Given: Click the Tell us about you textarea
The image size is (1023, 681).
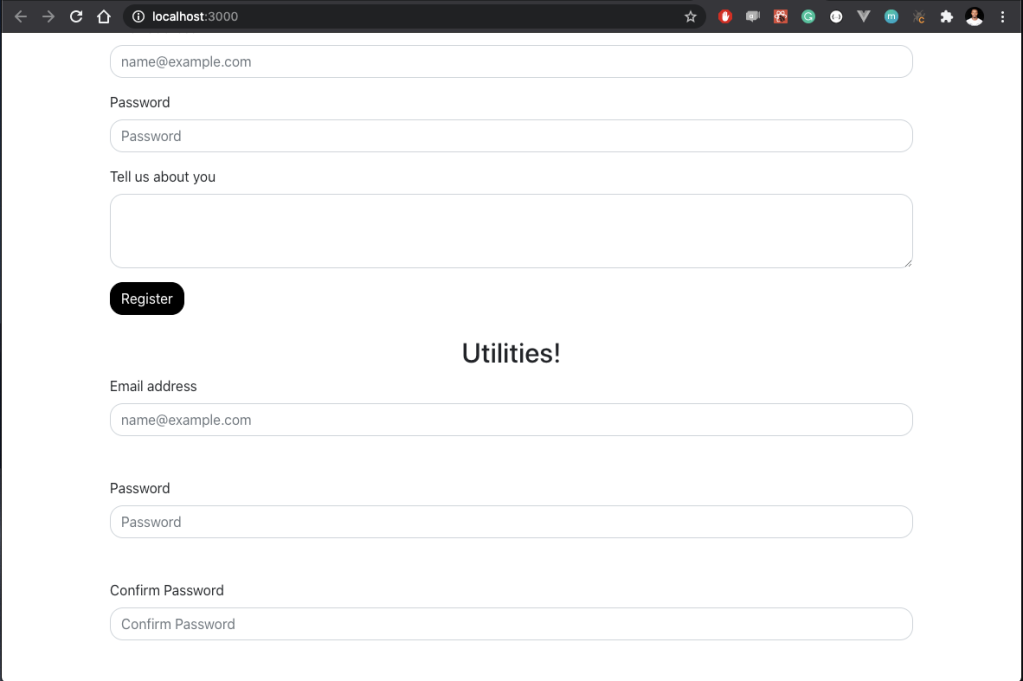Looking at the screenshot, I should coord(511,230).
